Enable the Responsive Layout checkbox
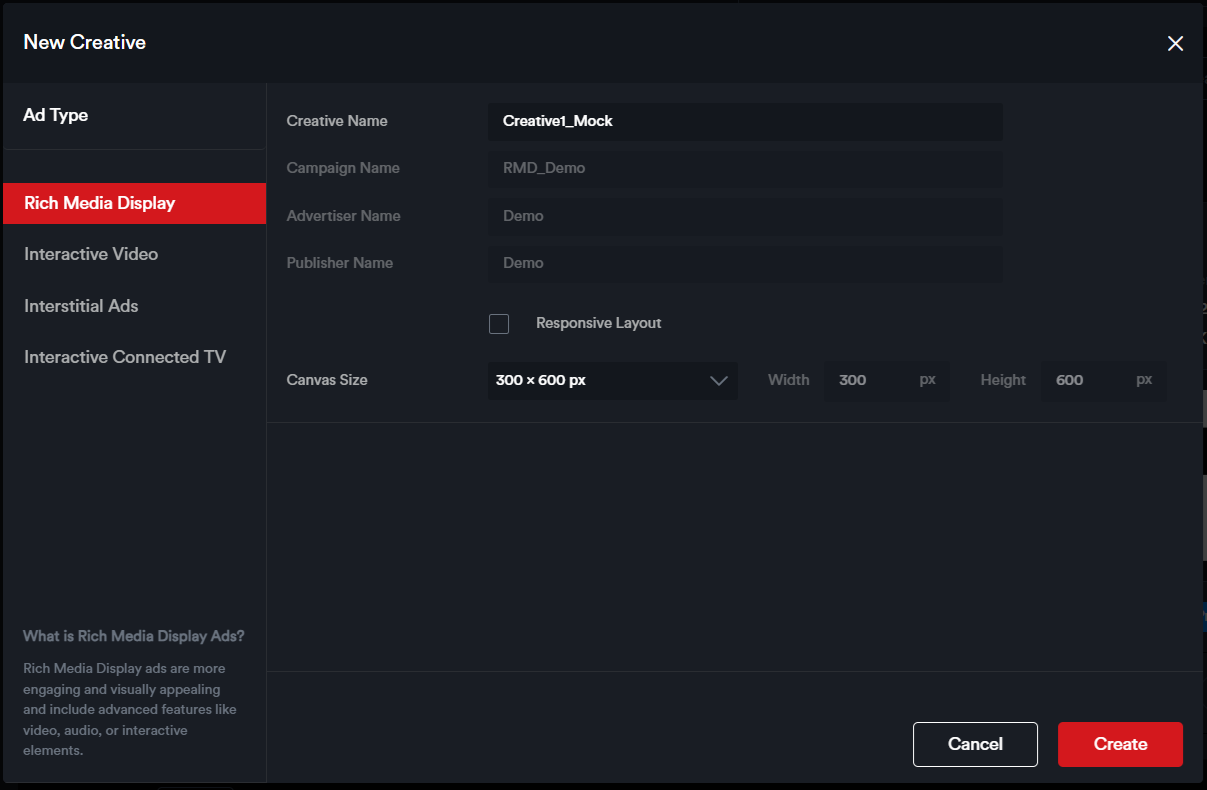Viewport: 1207px width, 790px height. coord(499,324)
